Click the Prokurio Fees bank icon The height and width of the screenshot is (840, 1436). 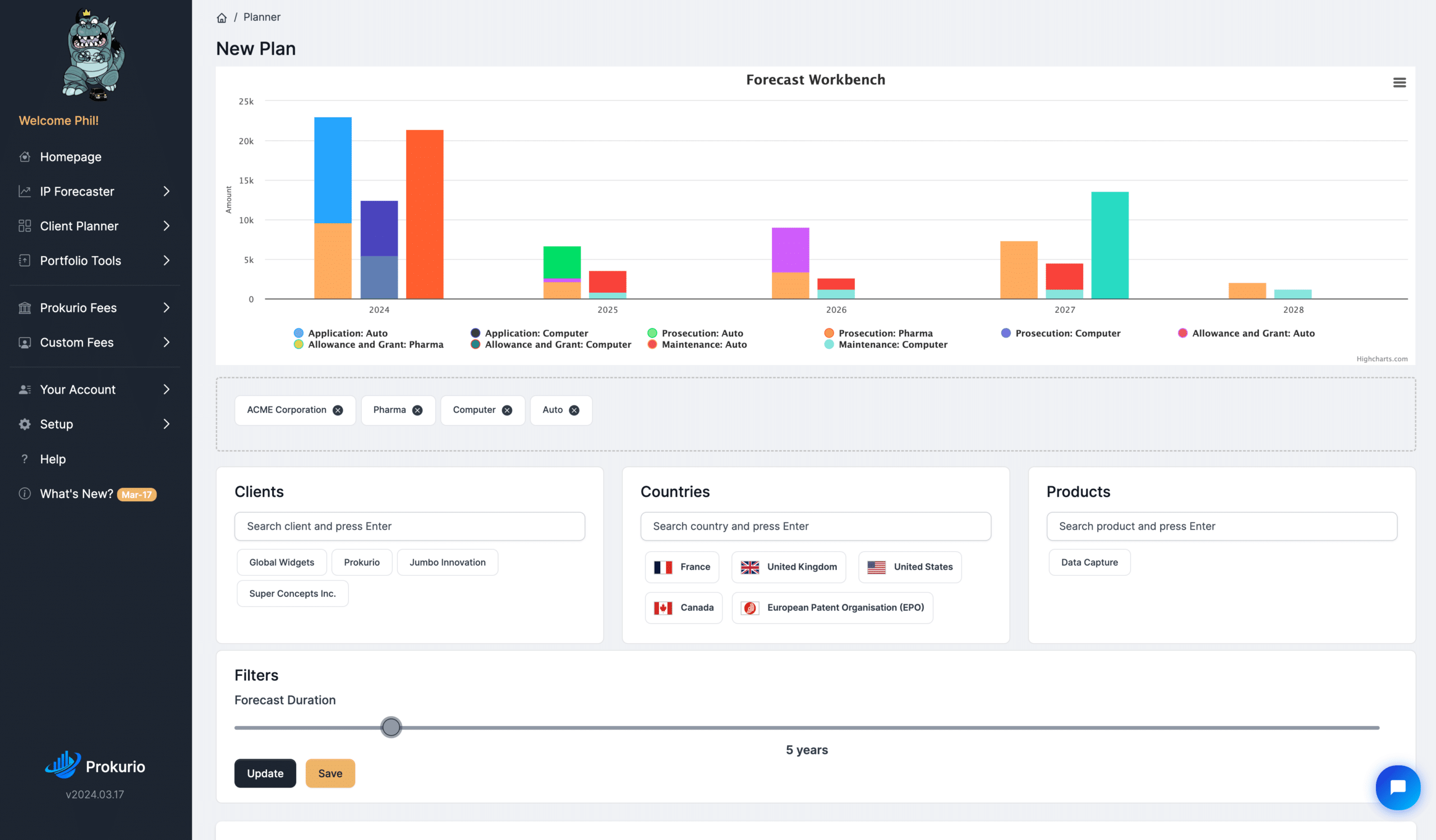pos(25,307)
